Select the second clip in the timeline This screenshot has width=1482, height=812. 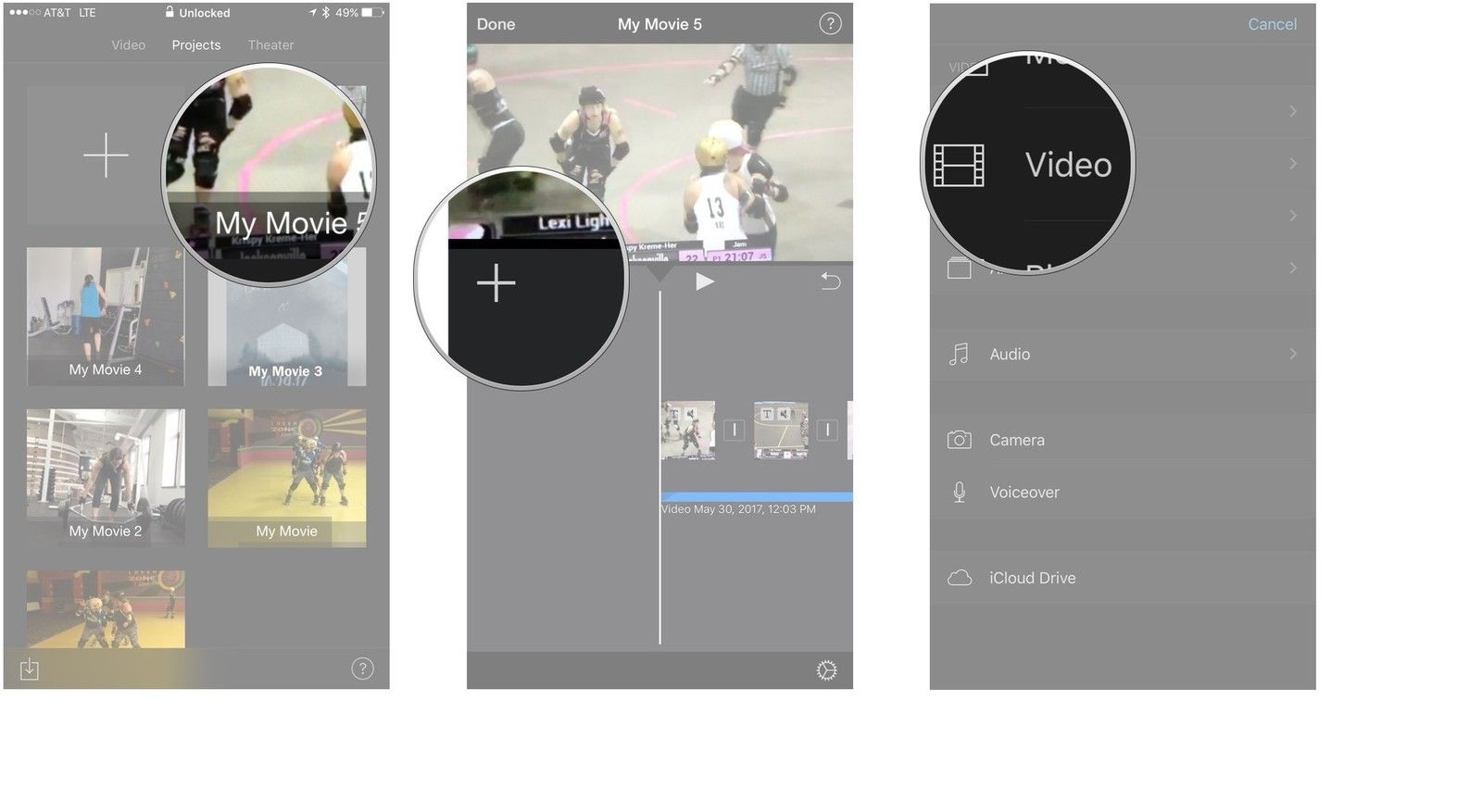click(x=781, y=430)
